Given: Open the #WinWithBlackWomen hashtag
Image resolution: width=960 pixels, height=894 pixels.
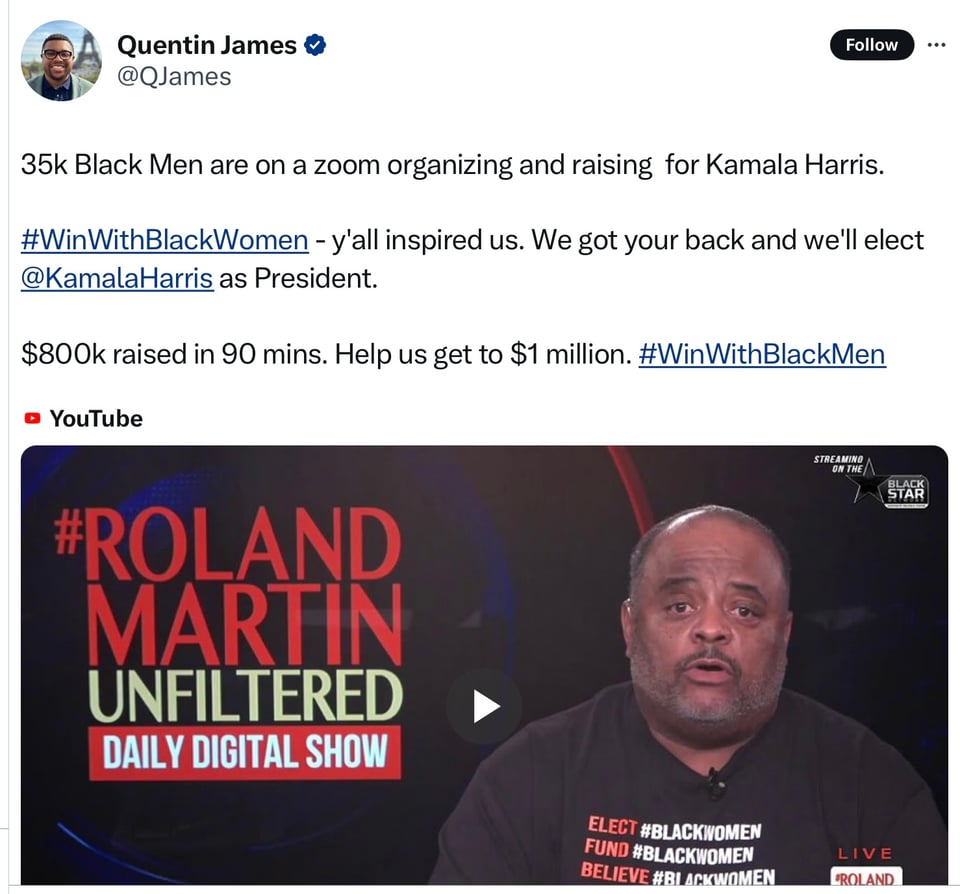Looking at the screenshot, I should [x=165, y=240].
